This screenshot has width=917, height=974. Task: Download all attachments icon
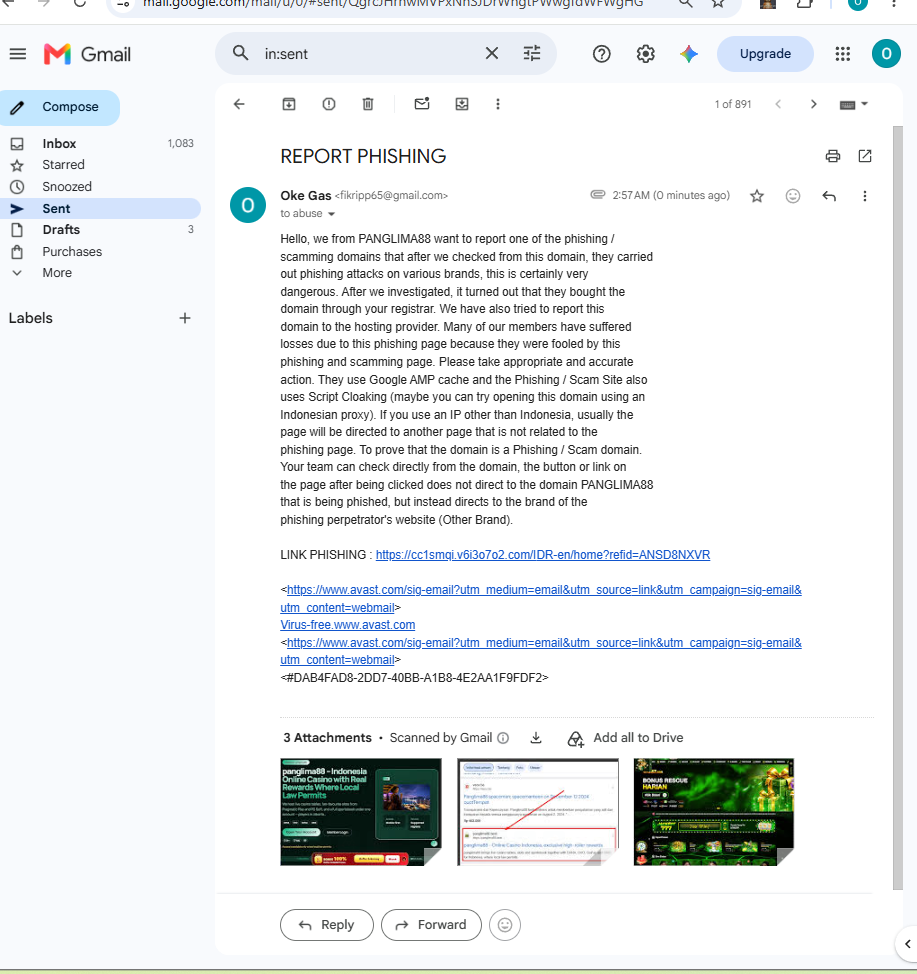point(536,738)
